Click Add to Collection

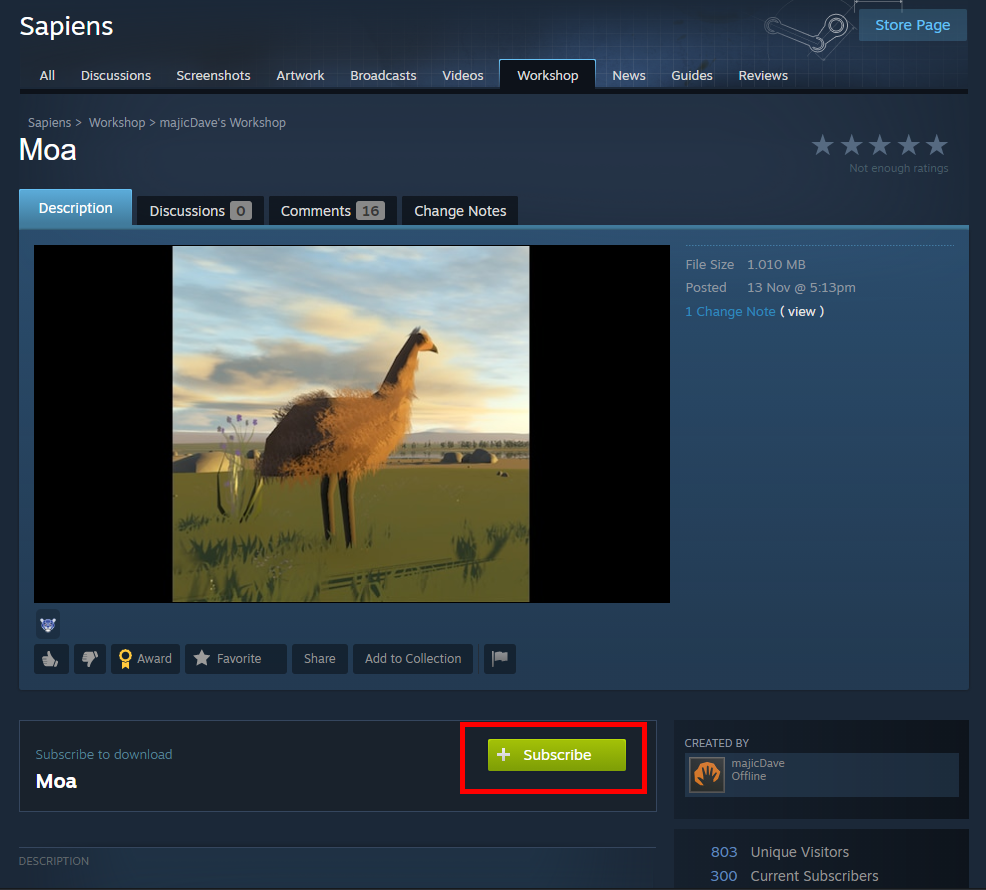coord(413,659)
